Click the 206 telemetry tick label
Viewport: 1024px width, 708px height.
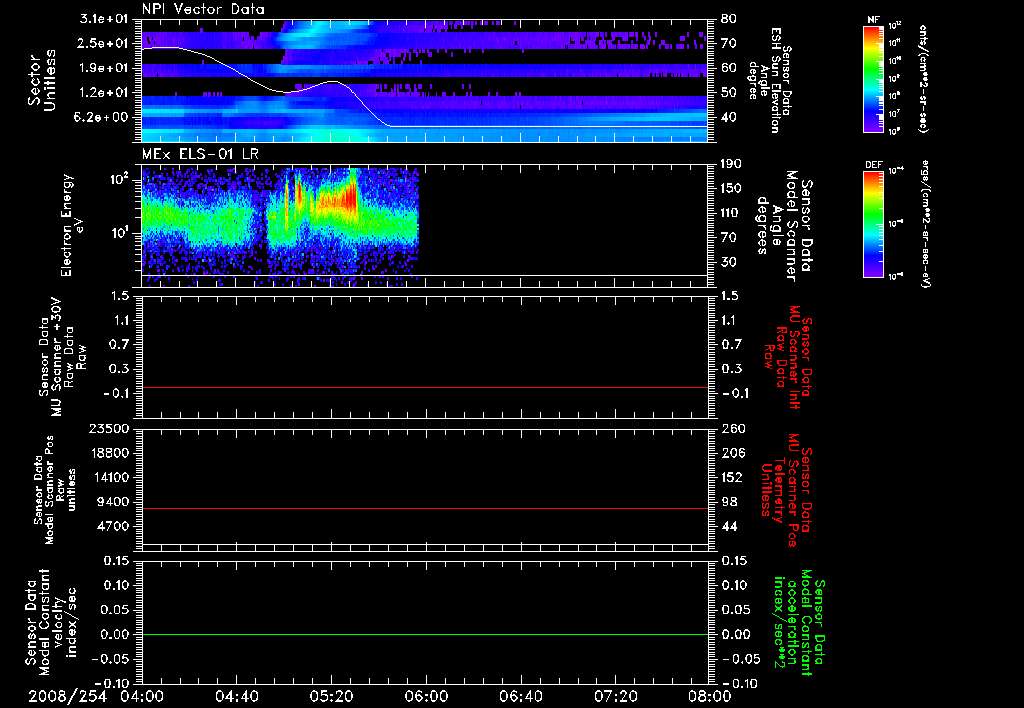tap(731, 453)
